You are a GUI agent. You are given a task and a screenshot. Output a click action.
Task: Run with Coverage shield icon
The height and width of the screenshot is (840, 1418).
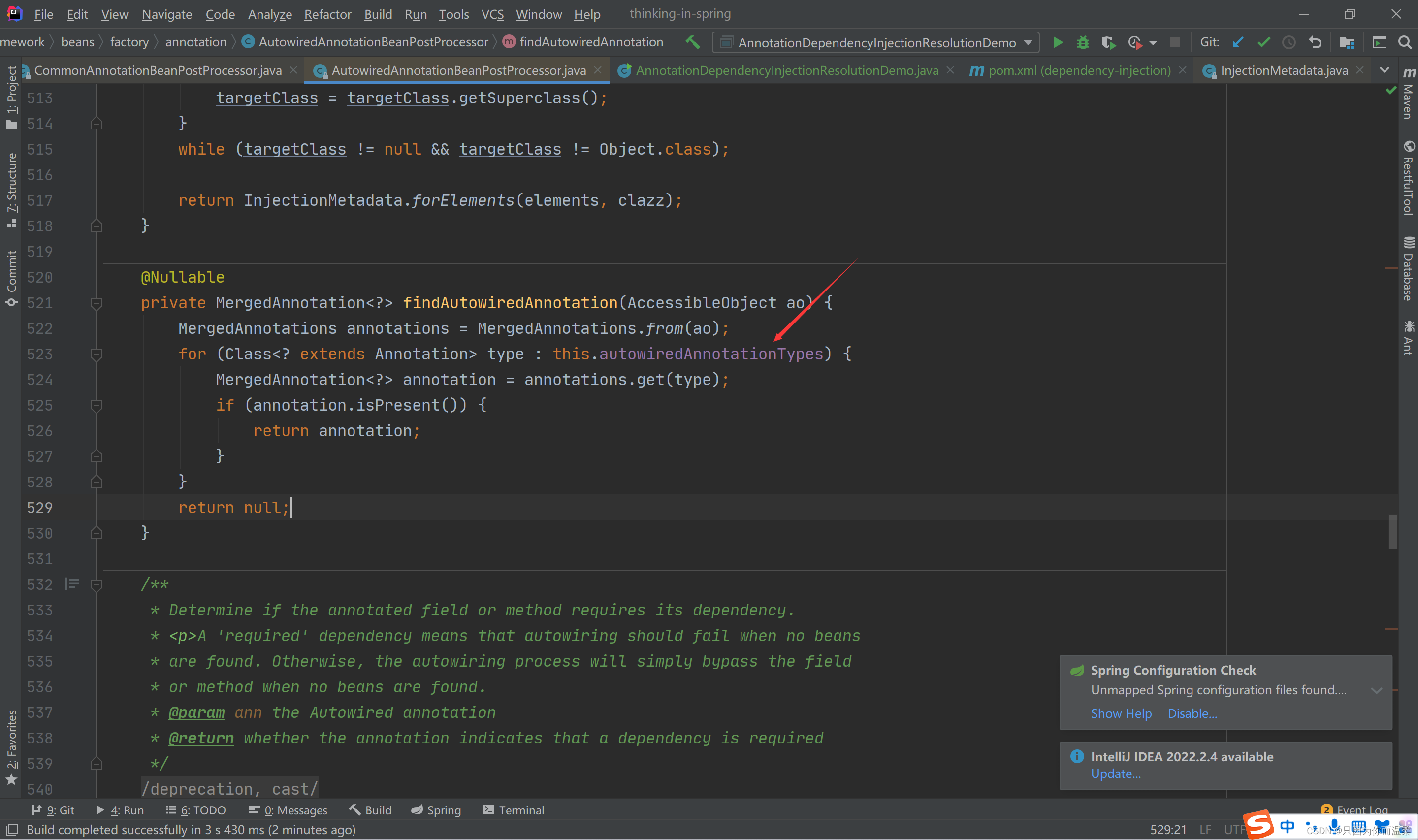pyautogui.click(x=1108, y=42)
